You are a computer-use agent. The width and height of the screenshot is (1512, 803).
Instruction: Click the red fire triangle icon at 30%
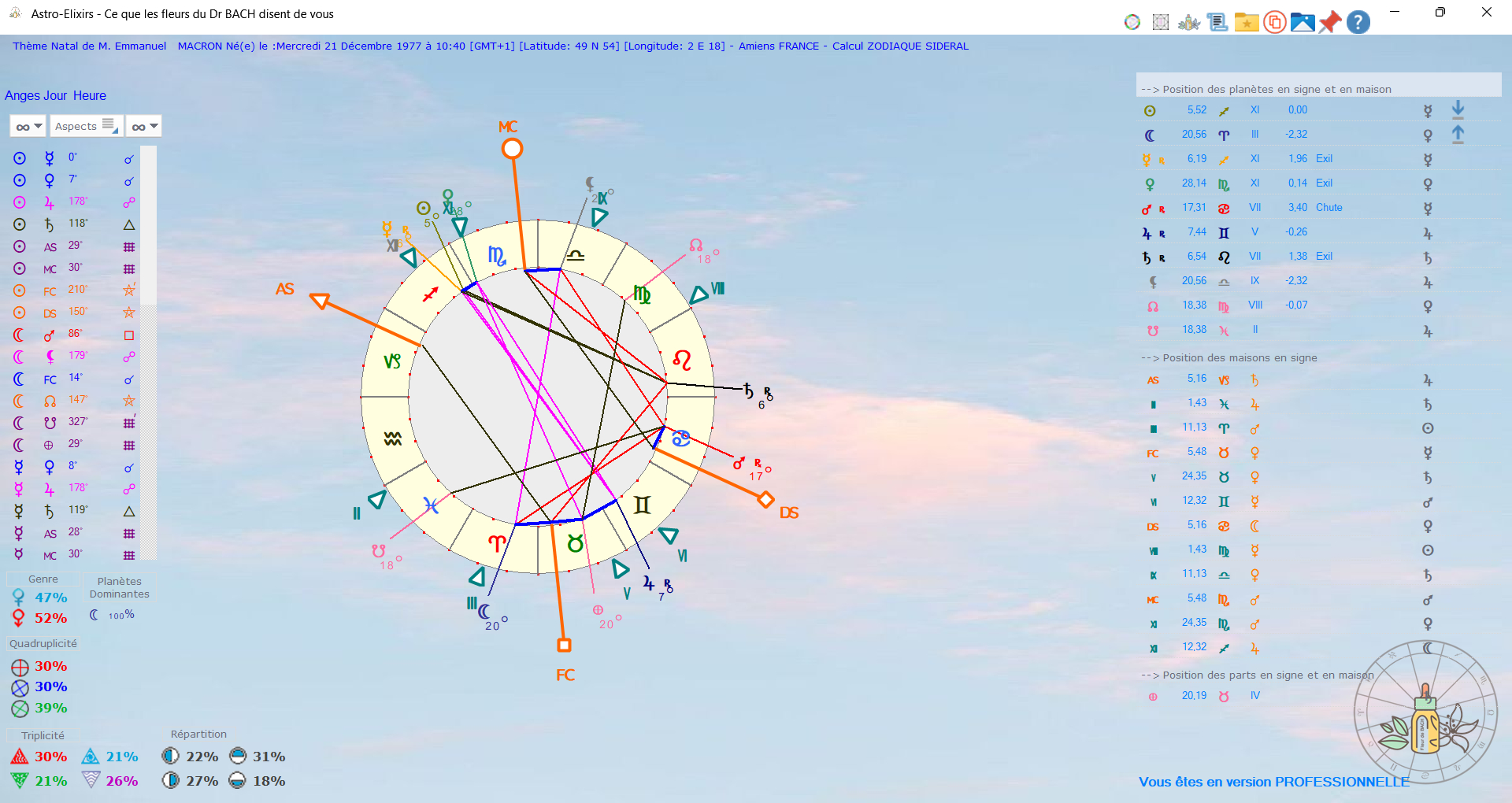[x=19, y=757]
